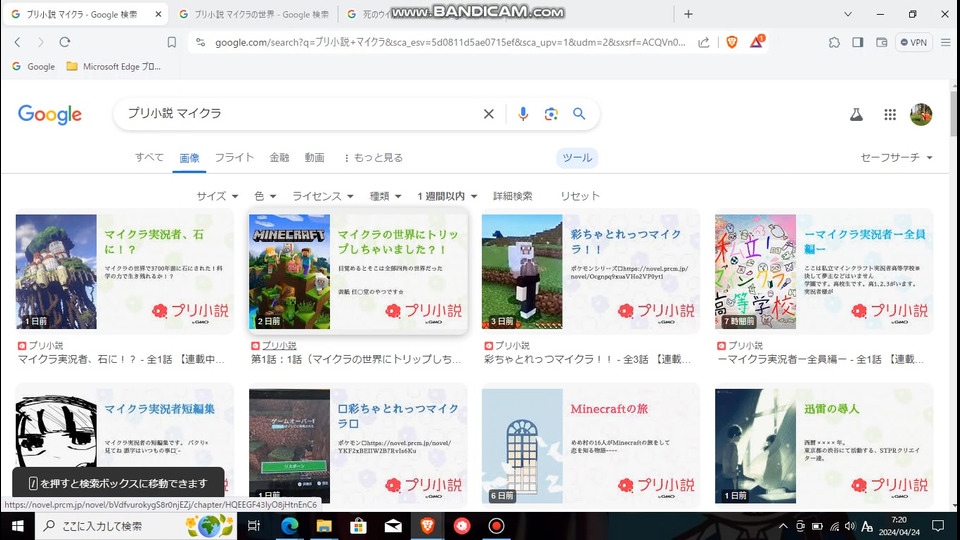The width and height of the screenshot is (960, 540).
Task: Switch to the すべて results tab
Action: coord(149,157)
